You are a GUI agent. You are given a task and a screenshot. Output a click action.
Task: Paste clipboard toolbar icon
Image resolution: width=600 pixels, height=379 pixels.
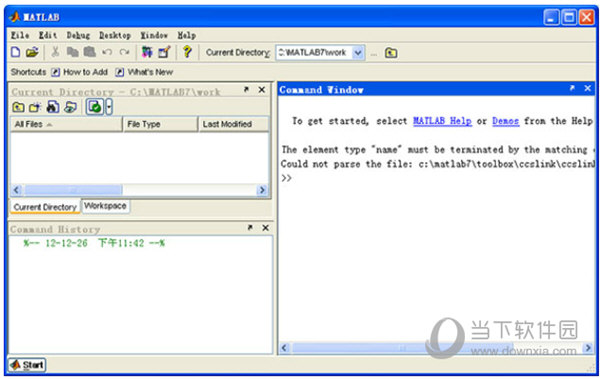coord(90,52)
